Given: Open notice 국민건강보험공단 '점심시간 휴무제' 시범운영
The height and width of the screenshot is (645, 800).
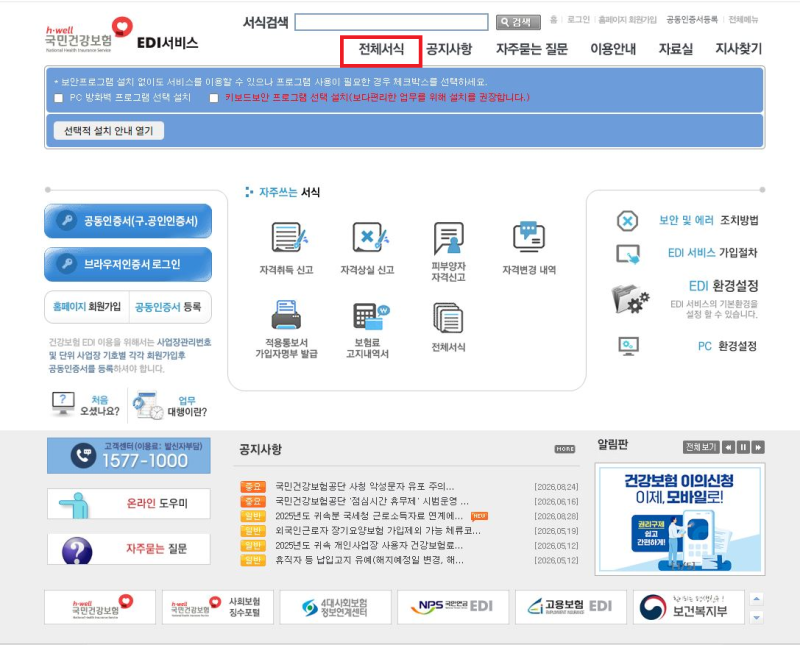Looking at the screenshot, I should pyautogui.click(x=372, y=501).
